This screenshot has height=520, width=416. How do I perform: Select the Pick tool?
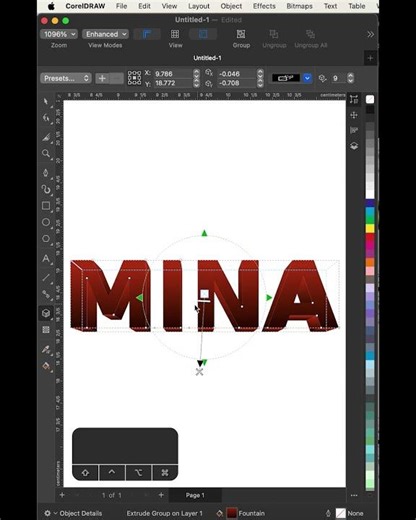[46, 101]
